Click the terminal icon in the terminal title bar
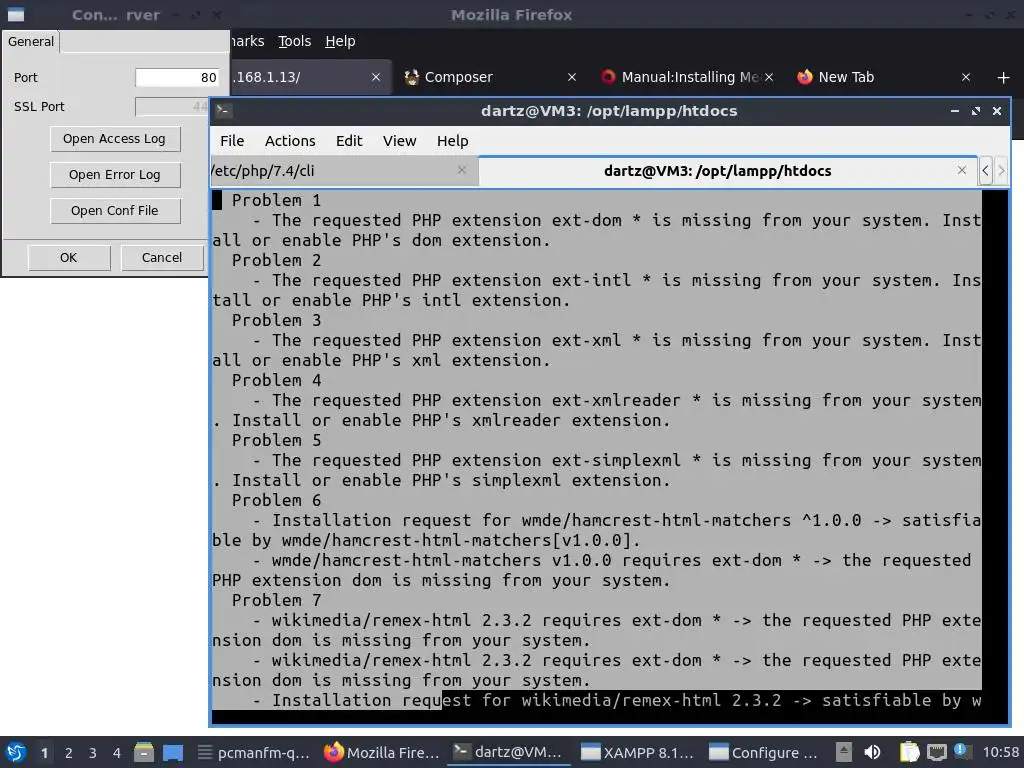This screenshot has height=768, width=1024. coord(223,110)
